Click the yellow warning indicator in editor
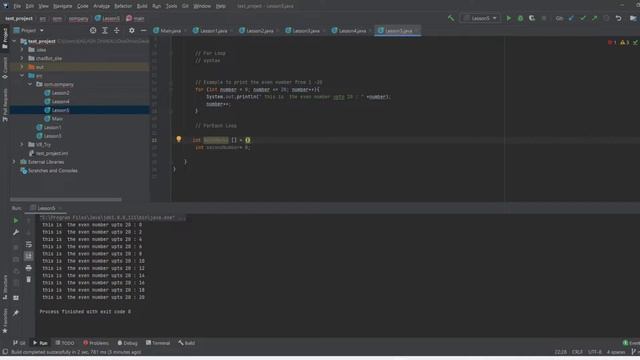This screenshot has width=640, height=360. tap(624, 42)
